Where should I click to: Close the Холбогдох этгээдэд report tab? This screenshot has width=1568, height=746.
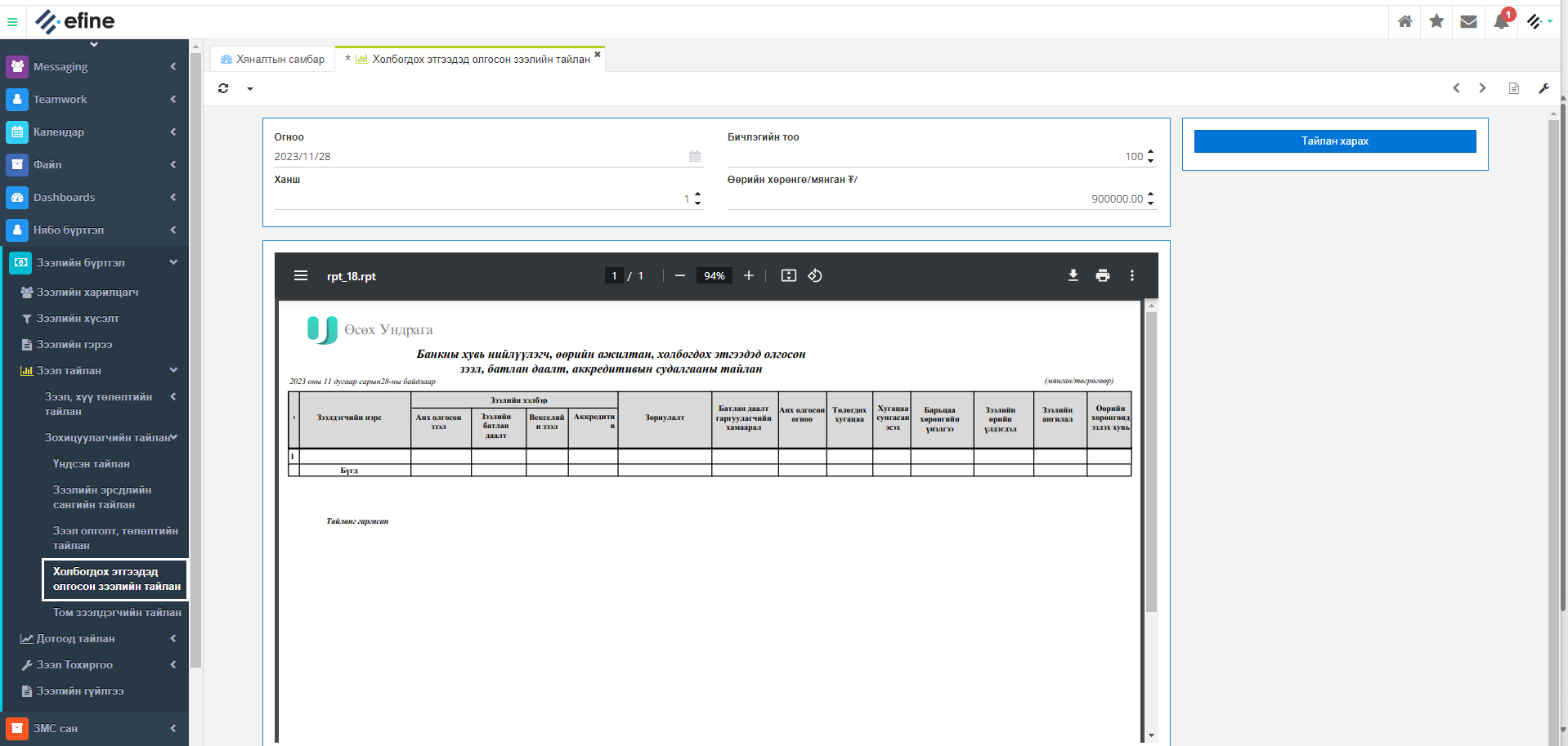point(598,55)
